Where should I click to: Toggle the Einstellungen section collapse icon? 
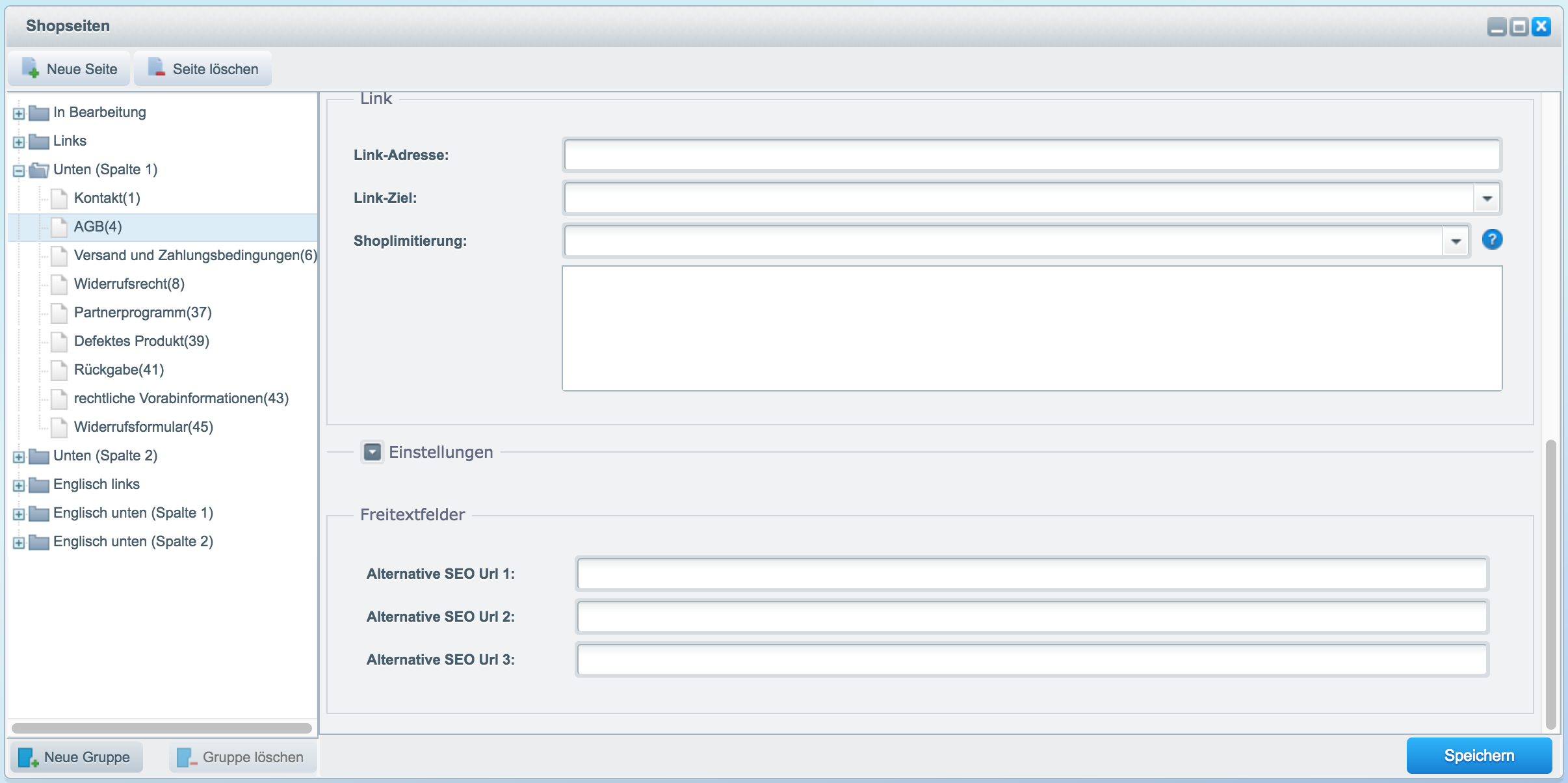point(372,452)
